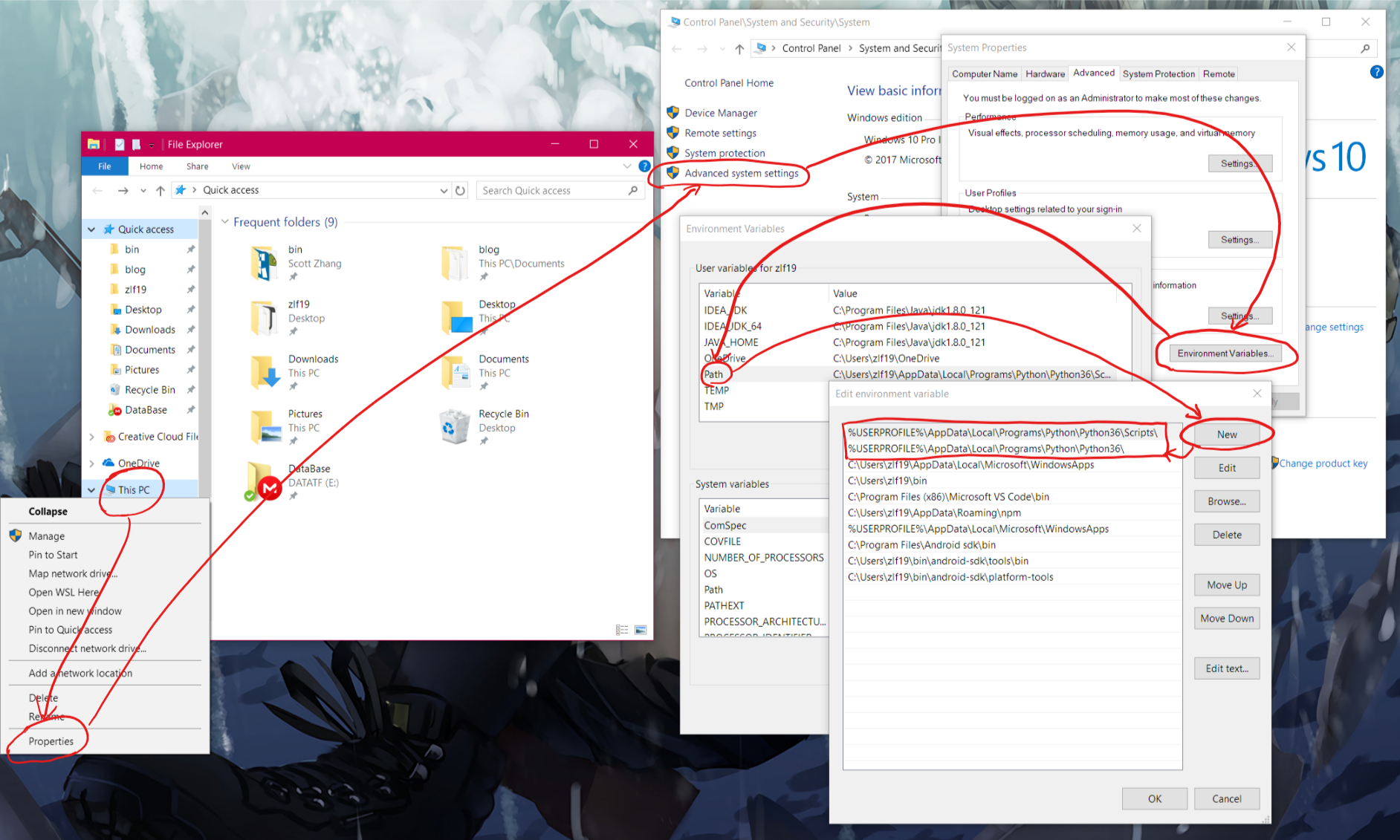Open Advanced system settings link

741,173
